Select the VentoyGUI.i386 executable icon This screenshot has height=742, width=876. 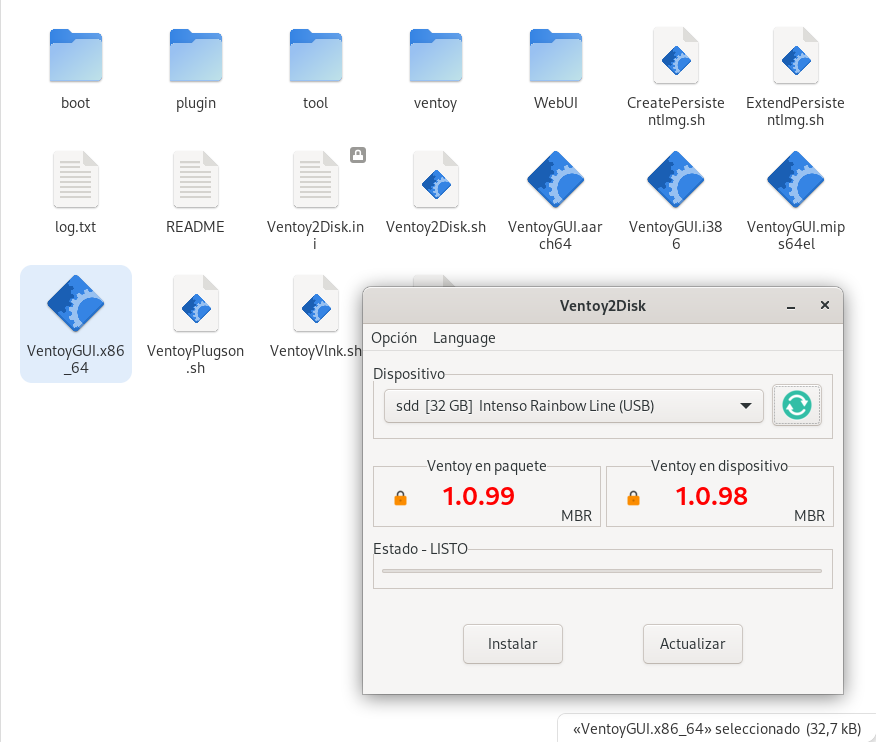tap(676, 179)
